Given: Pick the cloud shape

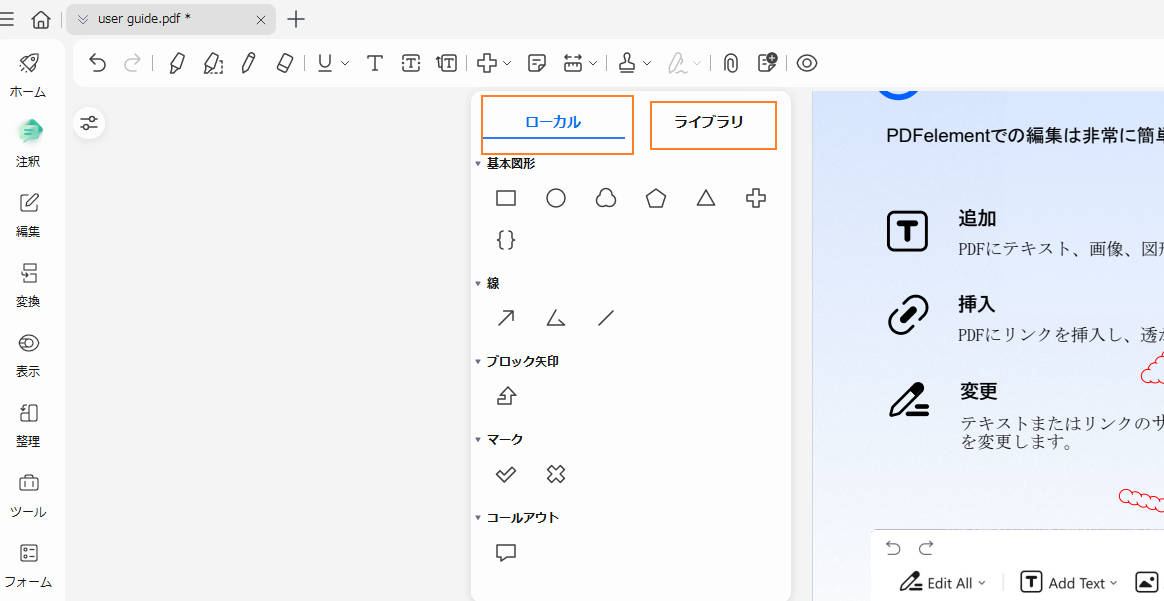Looking at the screenshot, I should click(x=606, y=198).
